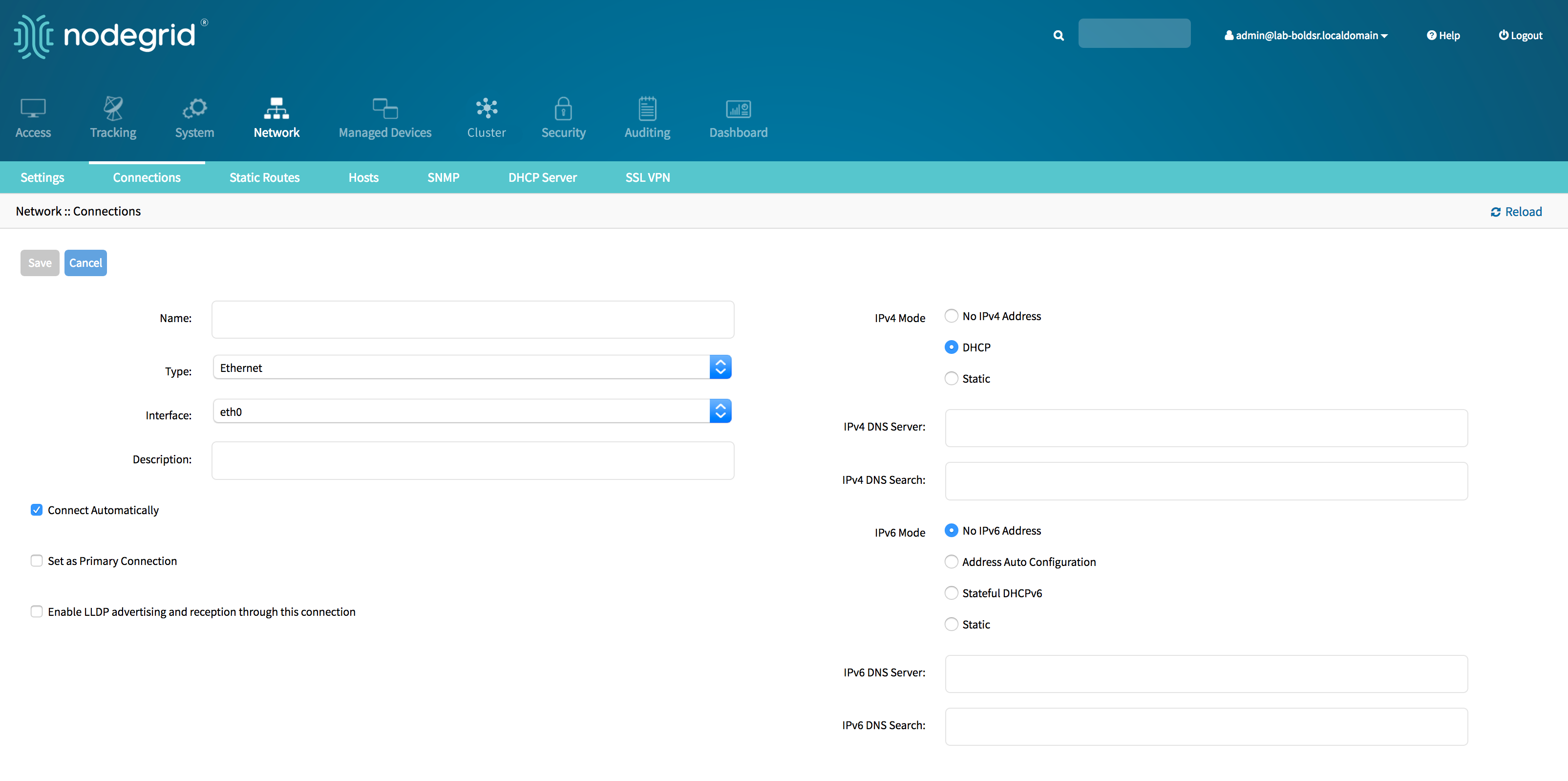Select No IPv4 Address radio button
The width and height of the screenshot is (1568, 781).
(951, 316)
